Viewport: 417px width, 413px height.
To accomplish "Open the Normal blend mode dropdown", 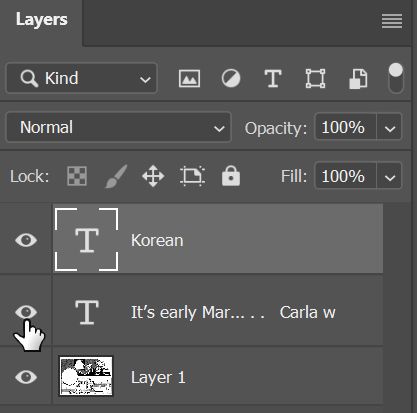I will (118, 127).
